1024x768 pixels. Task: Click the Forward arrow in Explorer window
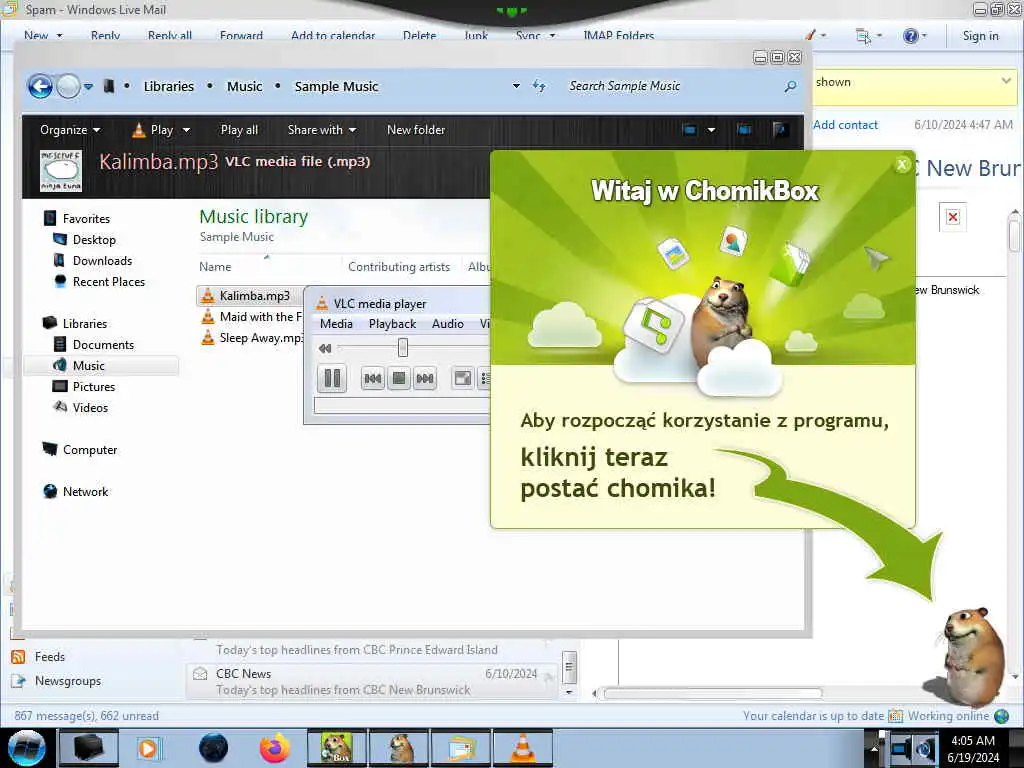click(x=68, y=86)
